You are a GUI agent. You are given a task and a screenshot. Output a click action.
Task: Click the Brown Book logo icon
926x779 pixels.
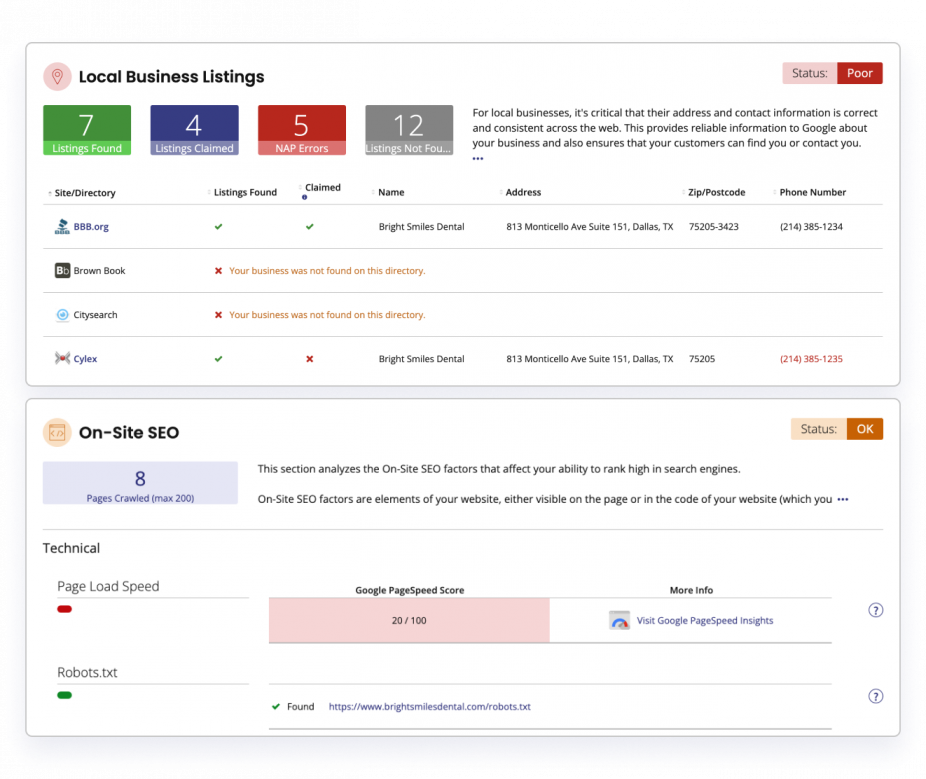tap(62, 270)
